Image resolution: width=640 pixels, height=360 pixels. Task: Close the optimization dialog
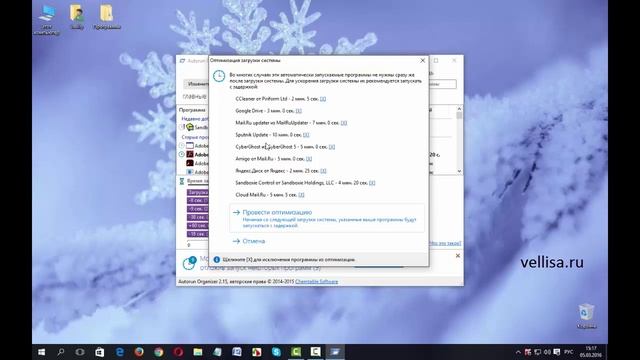(422, 60)
